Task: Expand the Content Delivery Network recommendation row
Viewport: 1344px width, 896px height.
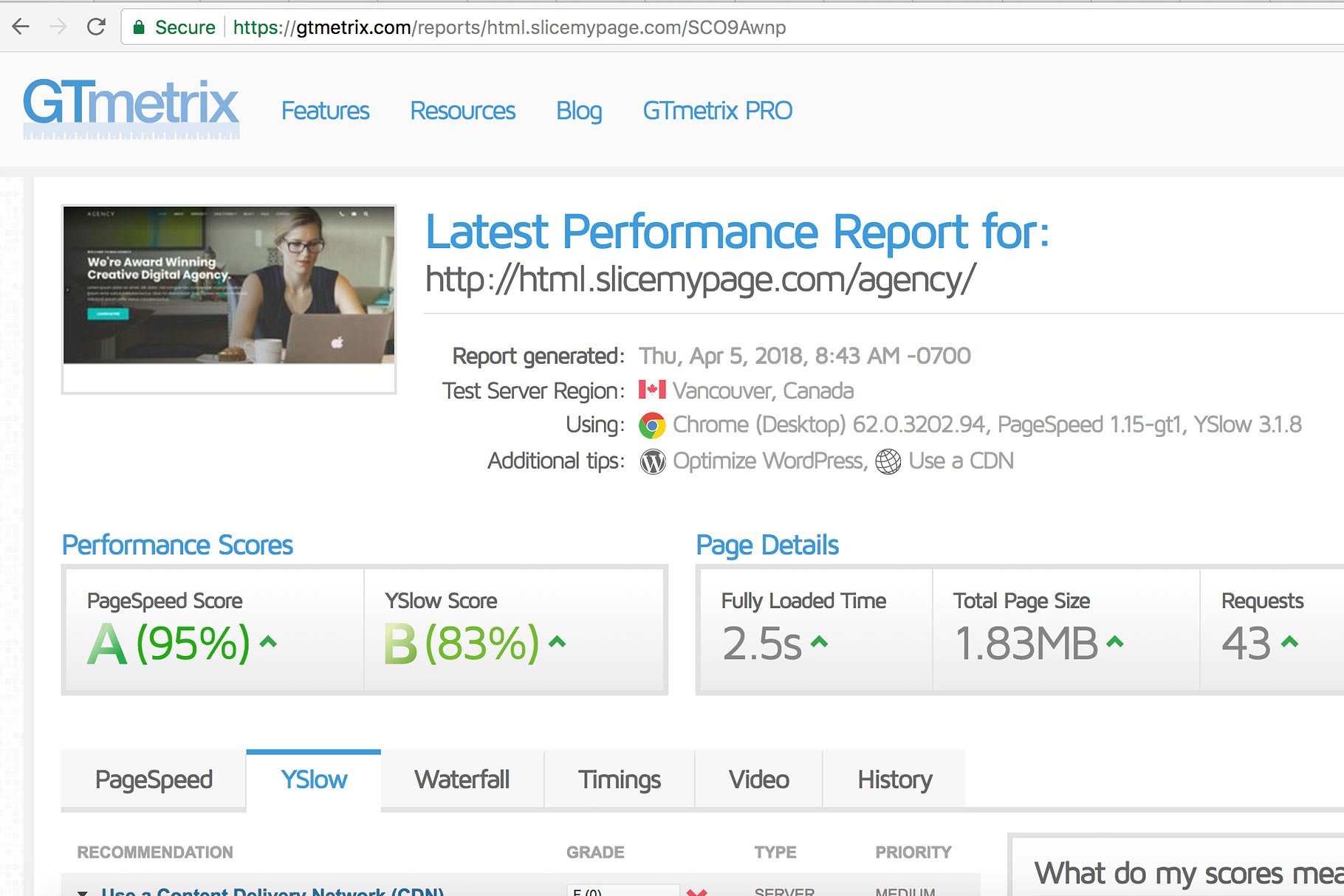Action: 83,892
